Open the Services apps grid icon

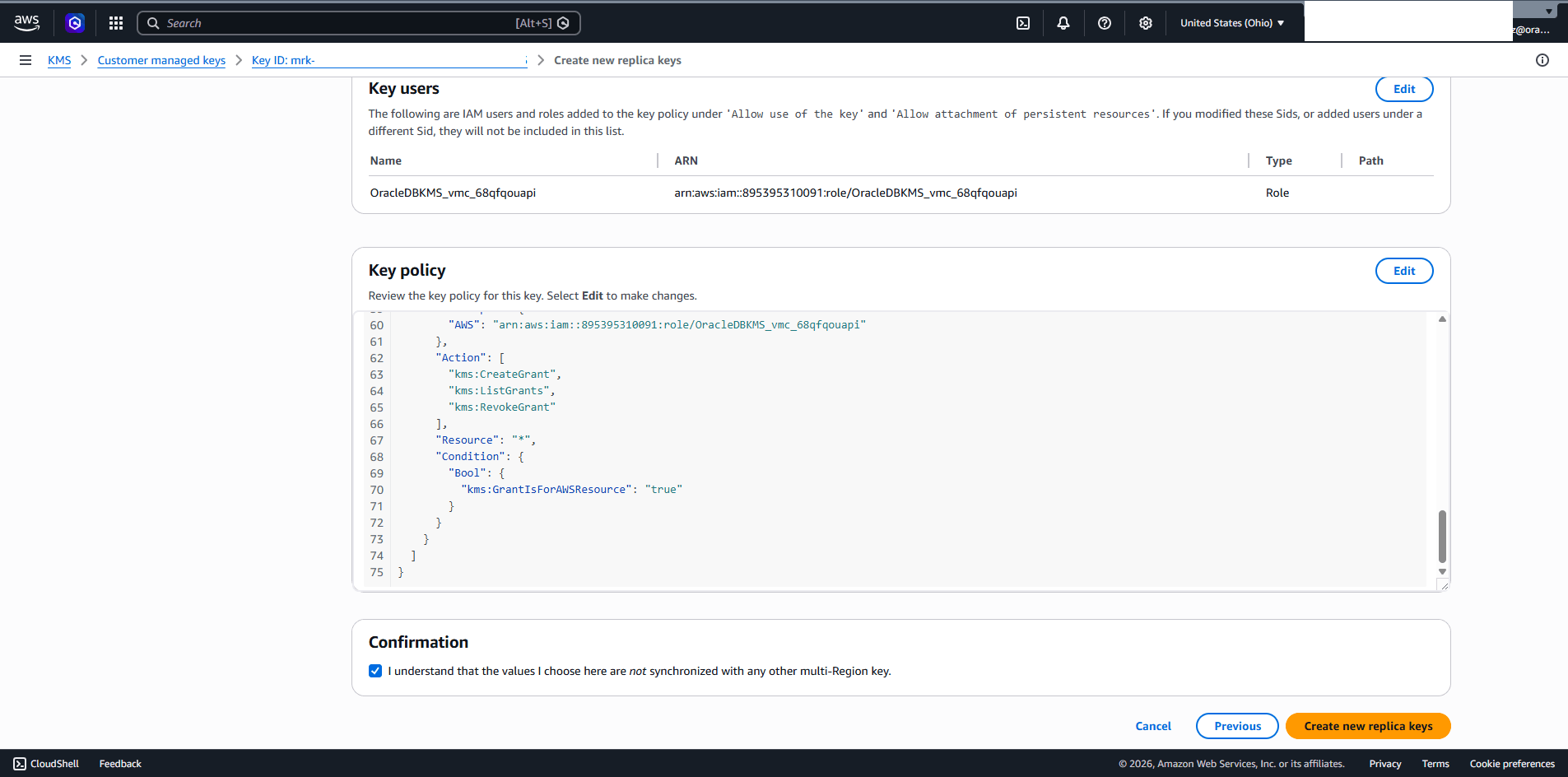(x=116, y=22)
